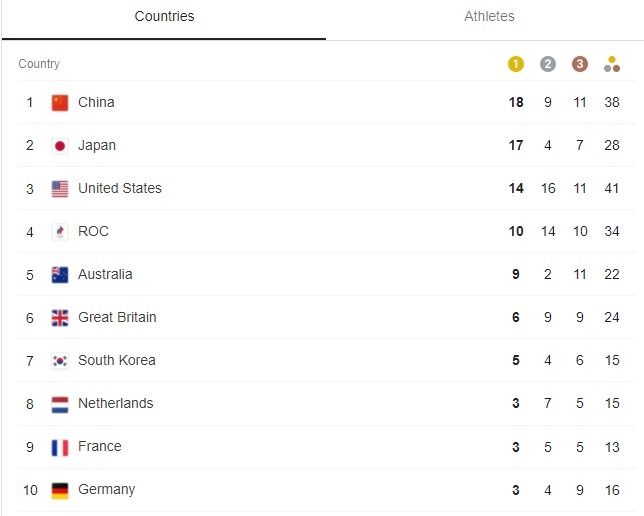The width and height of the screenshot is (644, 516).
Task: Click the silver medal column icon
Action: 547,64
